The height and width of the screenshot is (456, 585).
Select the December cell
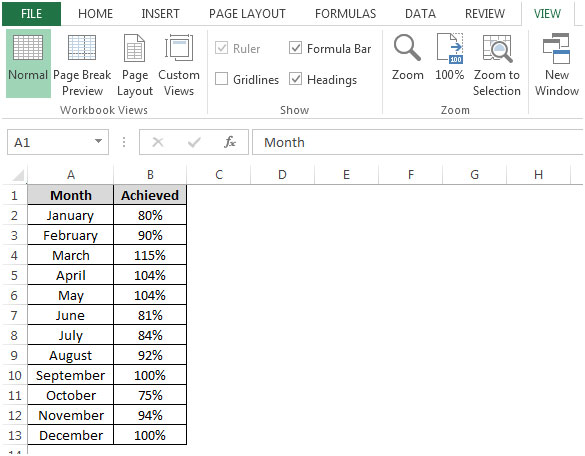[x=71, y=435]
